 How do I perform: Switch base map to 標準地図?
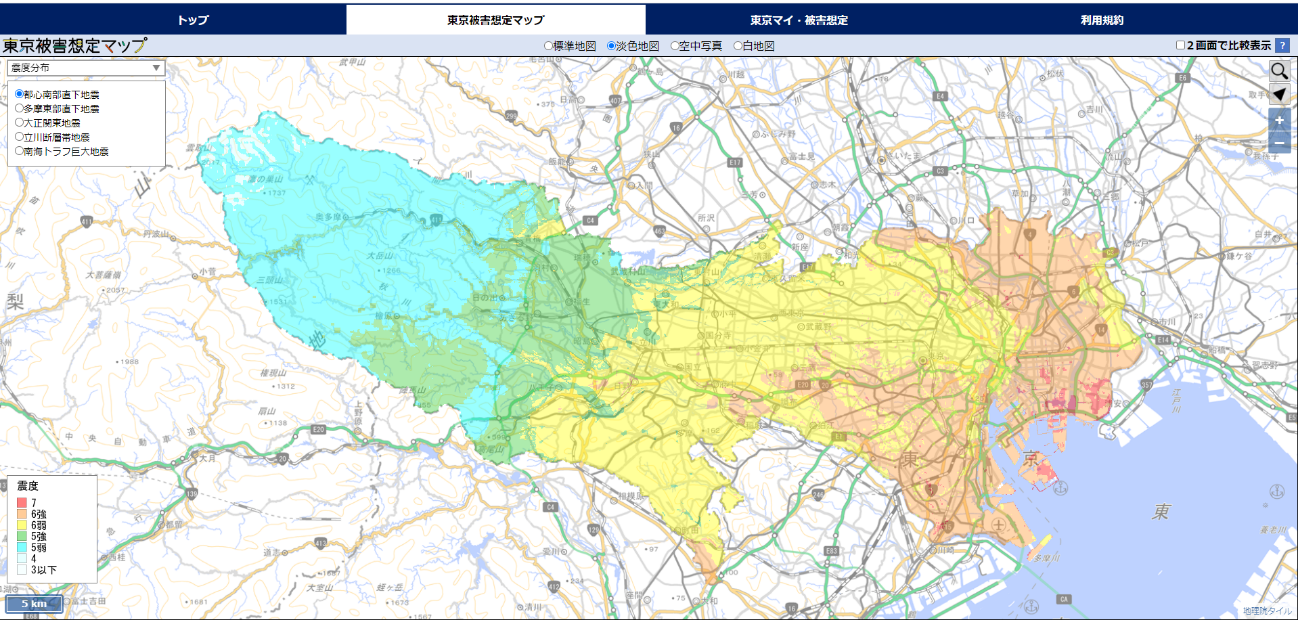(x=548, y=46)
